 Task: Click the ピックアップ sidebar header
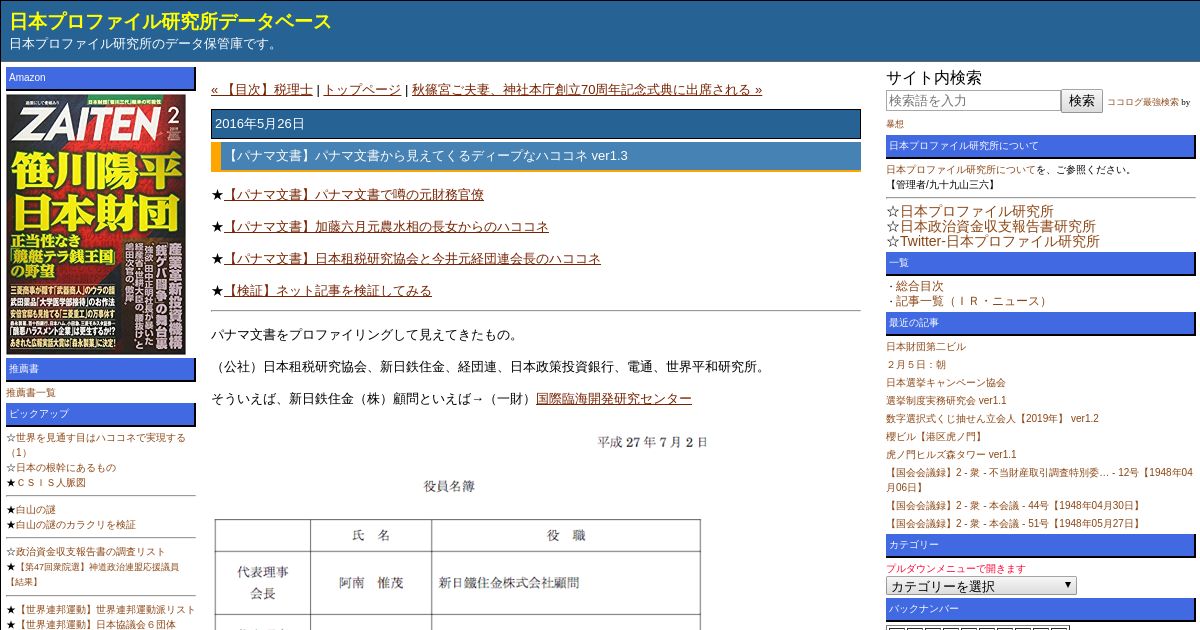click(101, 414)
